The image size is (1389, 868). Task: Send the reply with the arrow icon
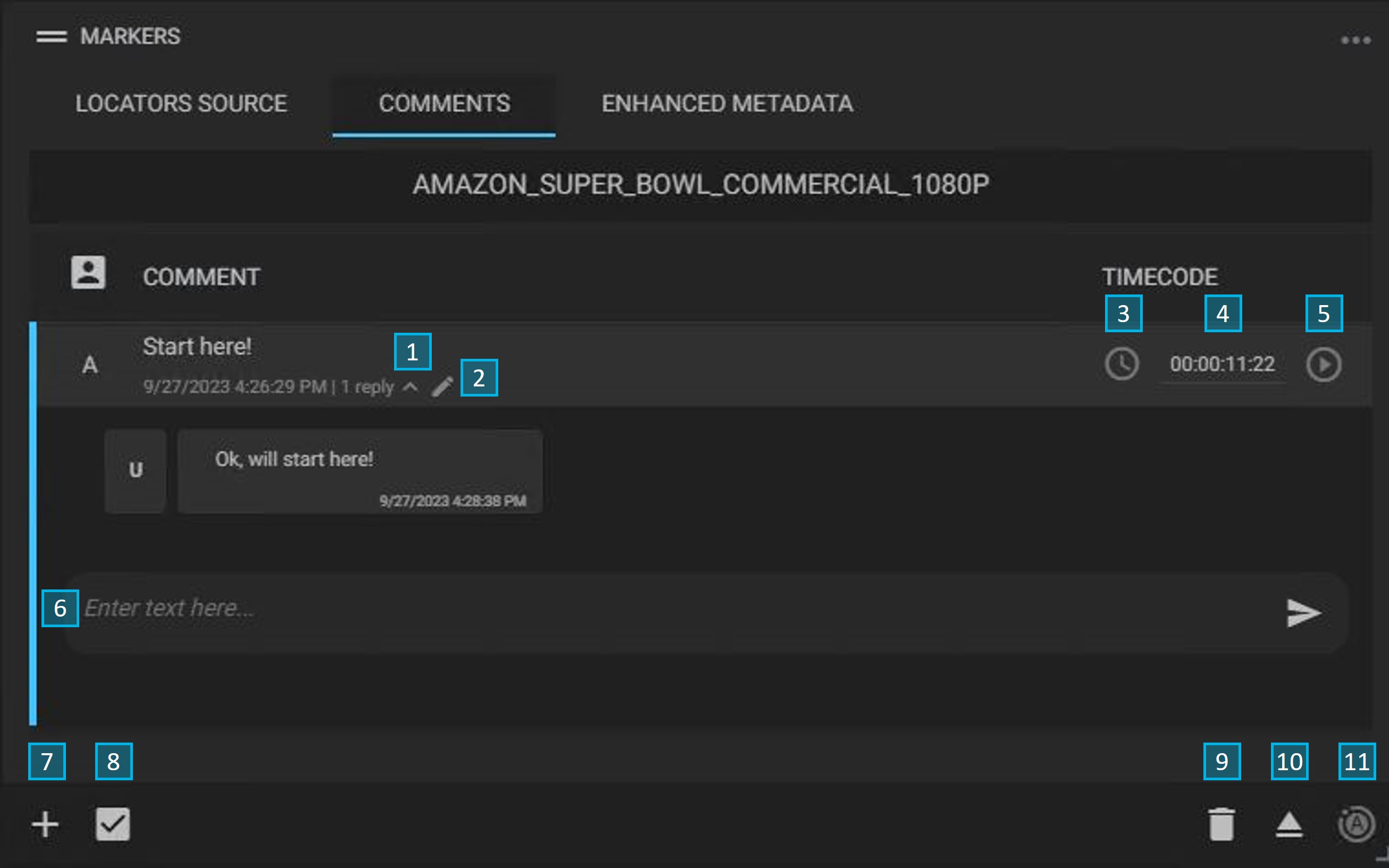point(1304,613)
